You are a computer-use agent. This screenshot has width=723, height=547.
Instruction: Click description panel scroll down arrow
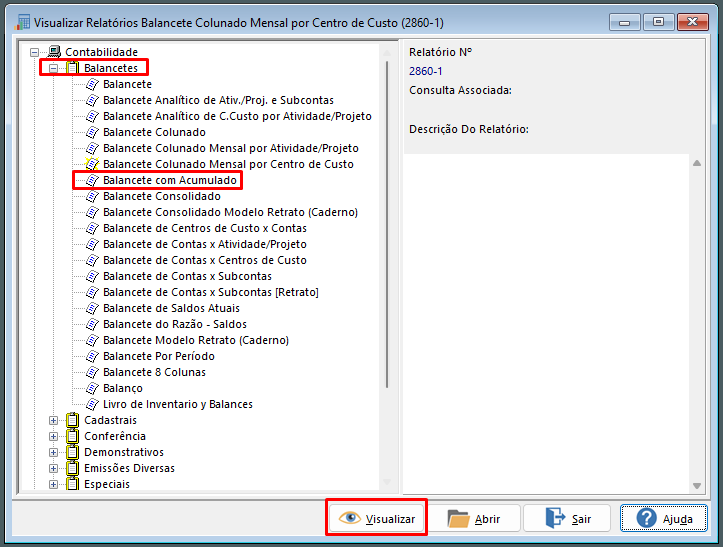pyautogui.click(x=697, y=486)
